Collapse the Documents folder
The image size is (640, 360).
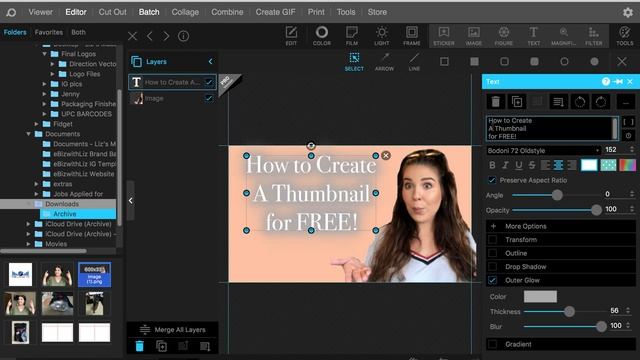coord(29,134)
